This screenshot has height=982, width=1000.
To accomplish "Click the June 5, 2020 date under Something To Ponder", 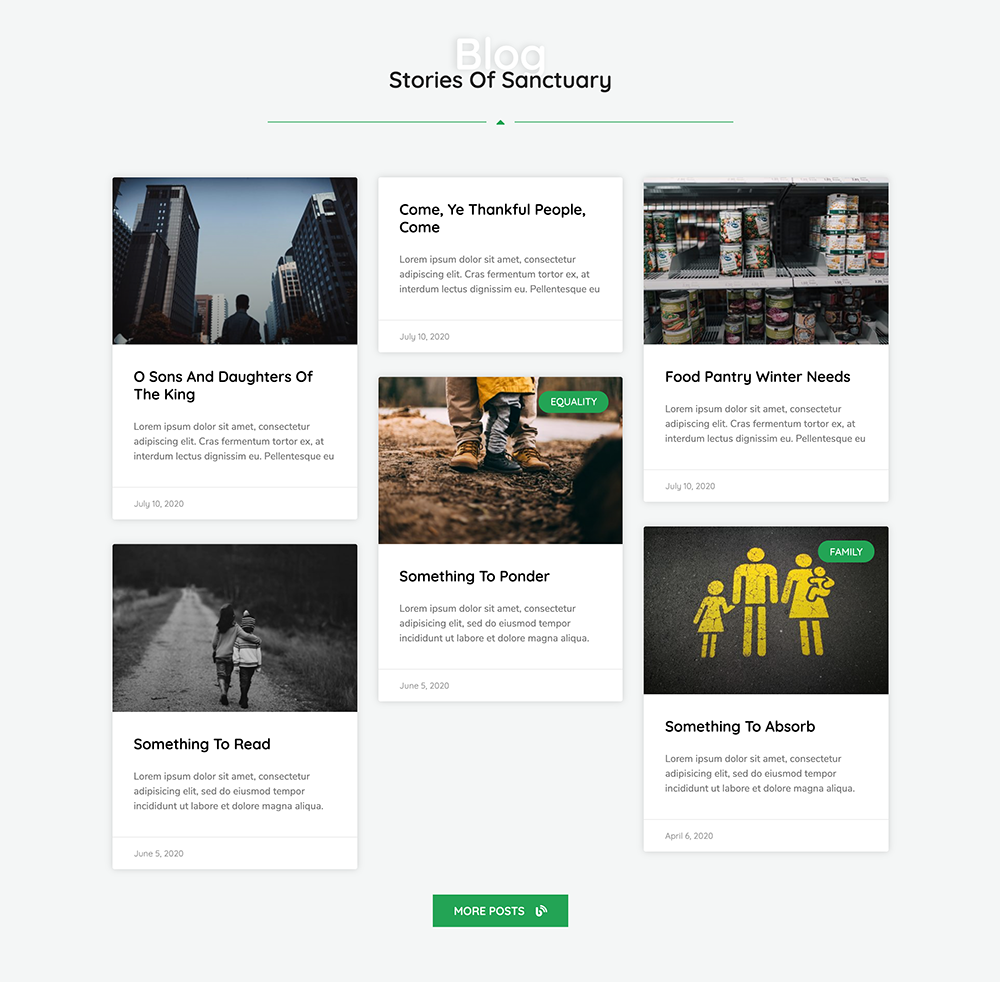I will pos(424,686).
